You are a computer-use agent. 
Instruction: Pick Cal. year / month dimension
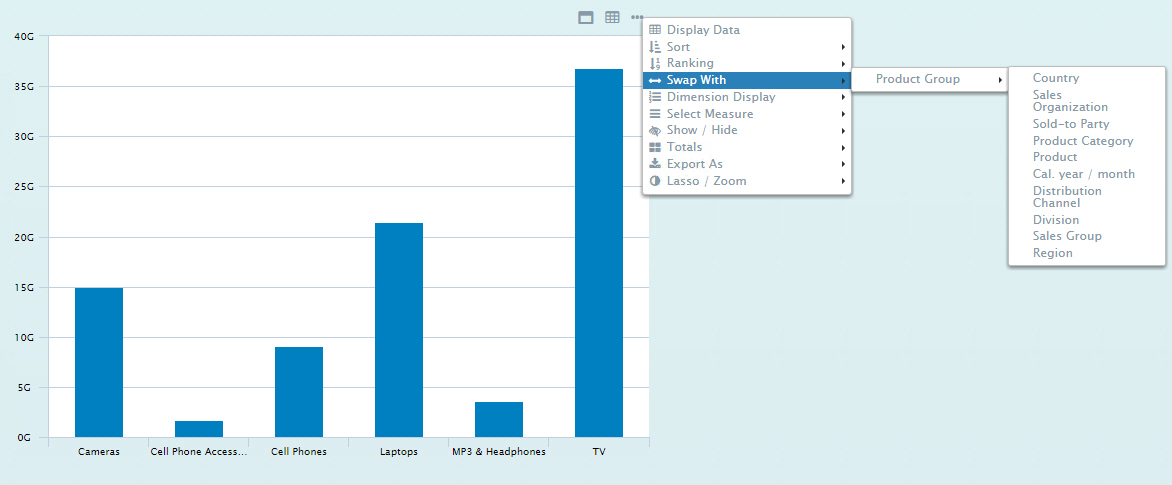click(1083, 174)
